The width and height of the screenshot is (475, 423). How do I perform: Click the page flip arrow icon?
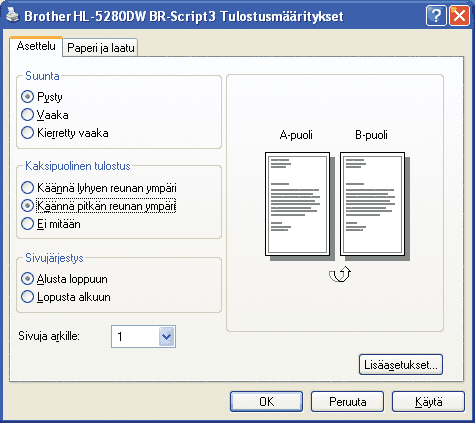[340, 274]
